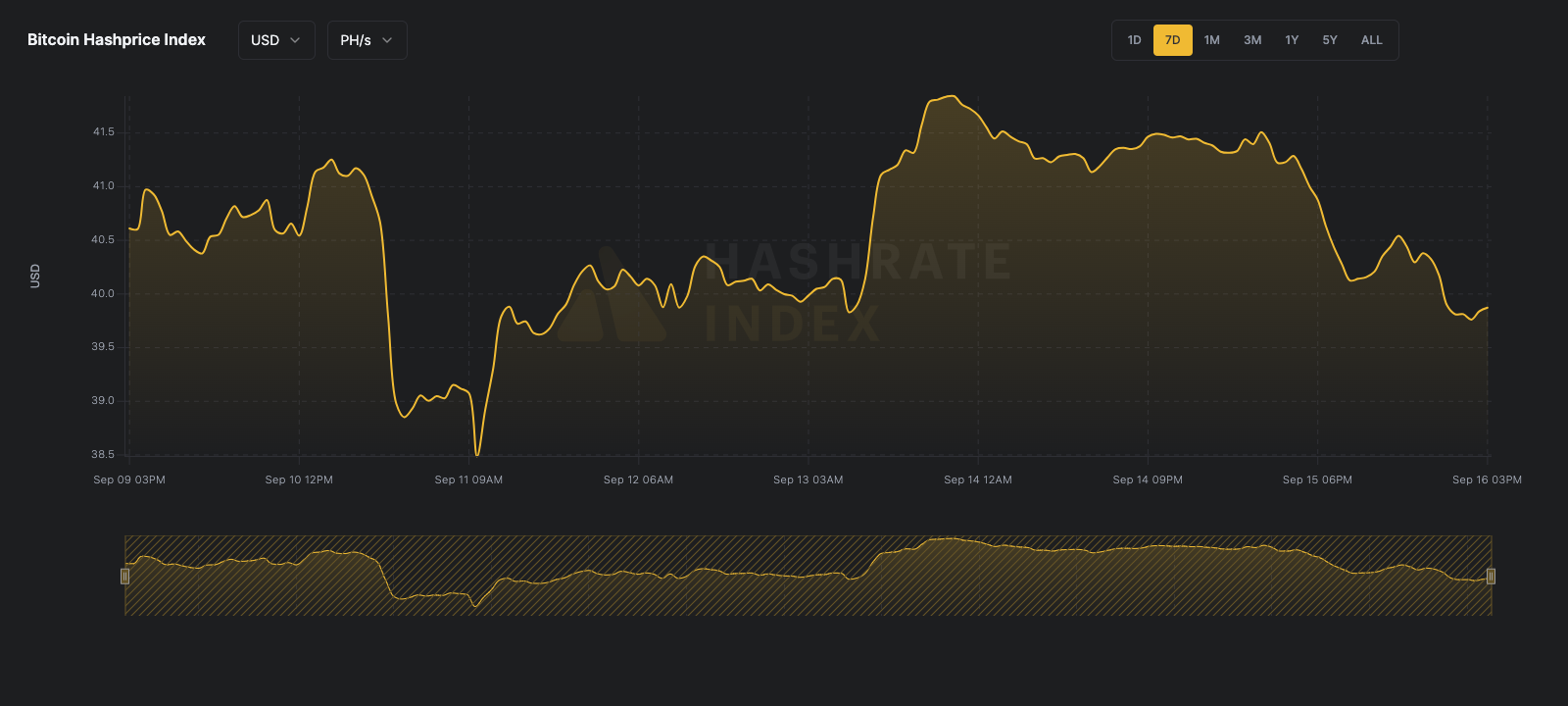Viewport: 1568px width, 706px height.
Task: Click the Sep 14 09PM axis label
Action: click(1148, 479)
